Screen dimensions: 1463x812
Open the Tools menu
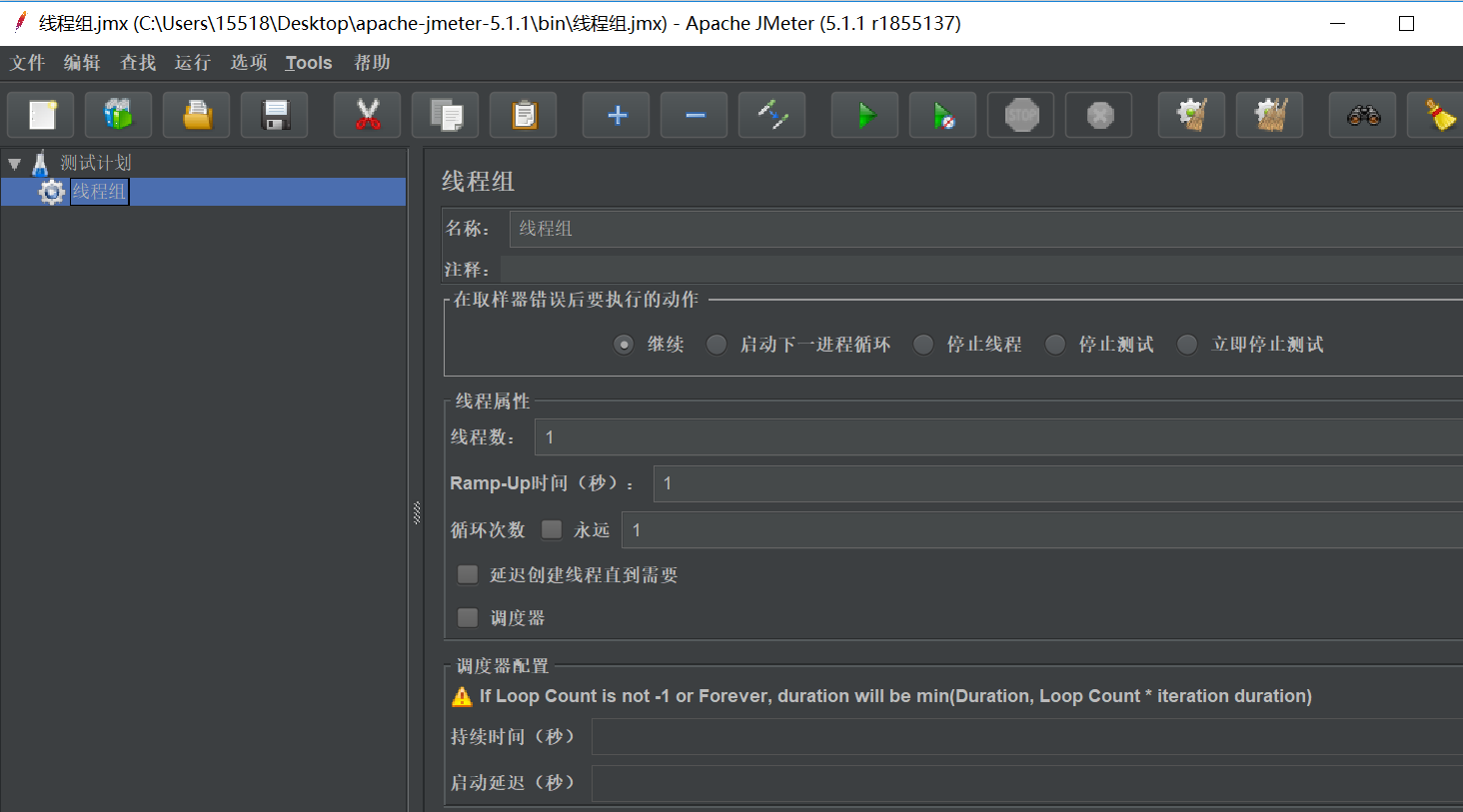pyautogui.click(x=309, y=63)
